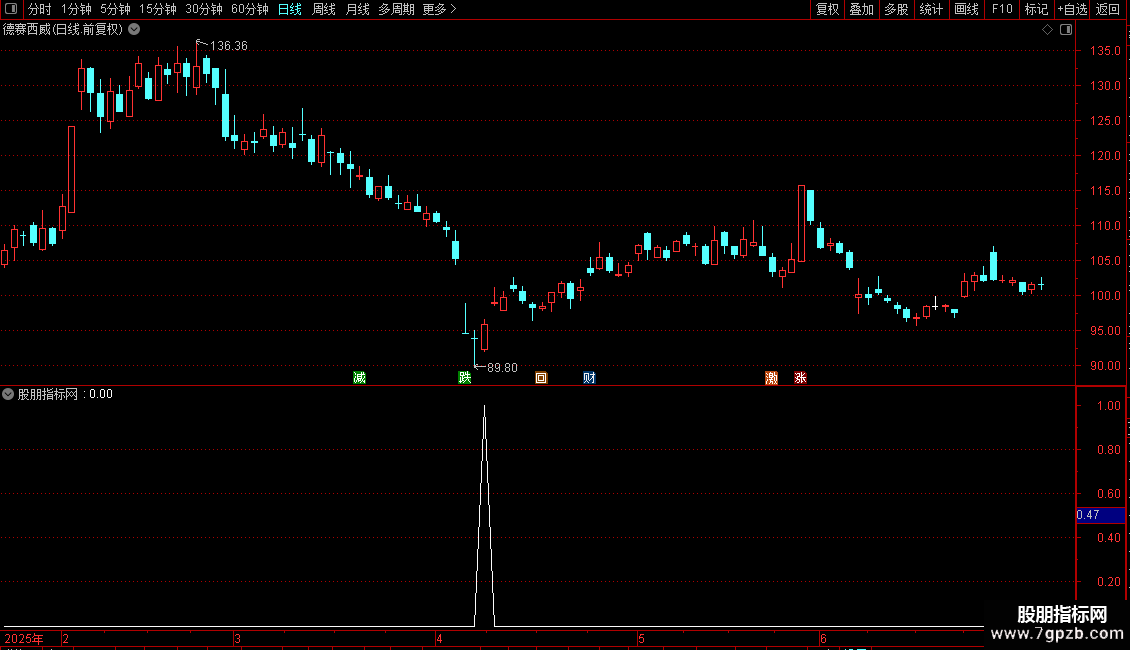Select the 日线 daily chart tab
The width and height of the screenshot is (1130, 650).
[290, 9]
